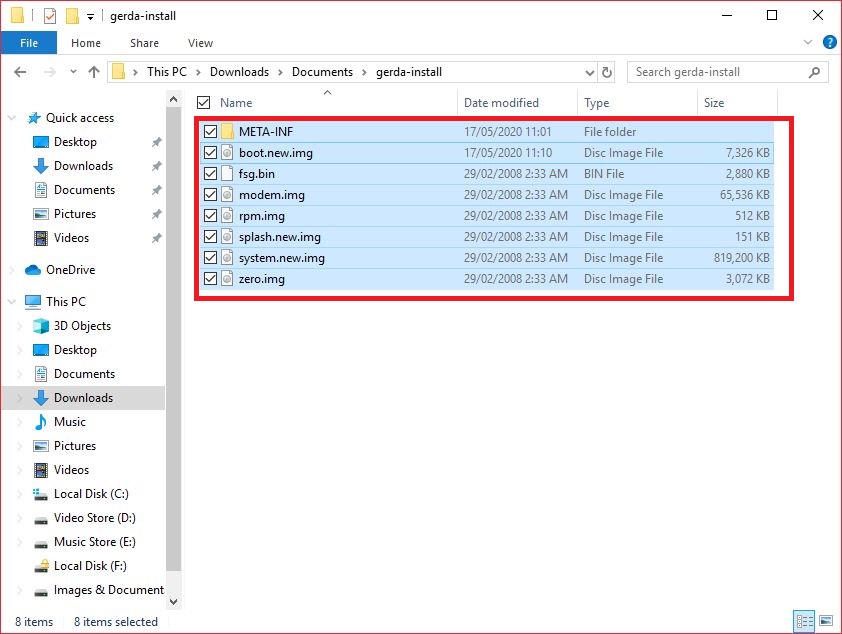Screen dimensions: 842x634
Task: Open the File menu tab
Action: pyautogui.click(x=29, y=43)
